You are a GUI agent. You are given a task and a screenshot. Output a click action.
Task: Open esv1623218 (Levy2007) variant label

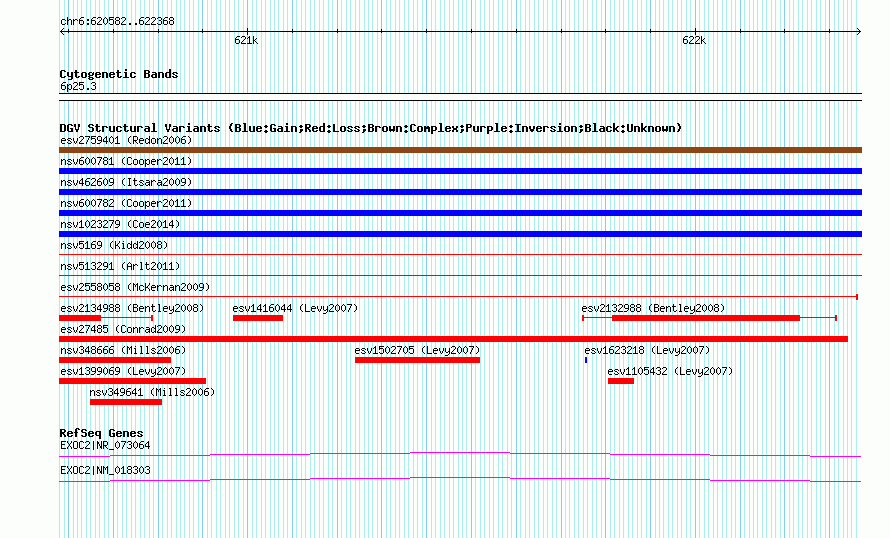click(647, 350)
